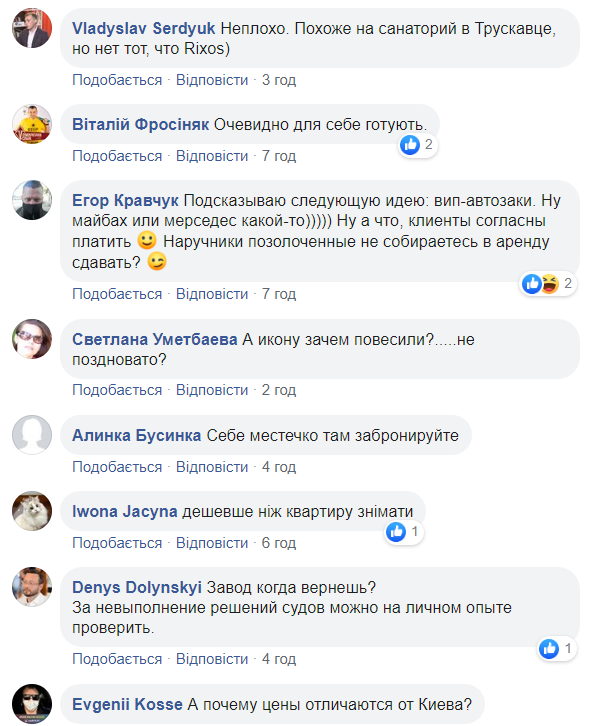The height and width of the screenshot is (726, 610).
Task: Click the like reaction icon on Iwona Jacyna's comment
Action: tap(396, 532)
